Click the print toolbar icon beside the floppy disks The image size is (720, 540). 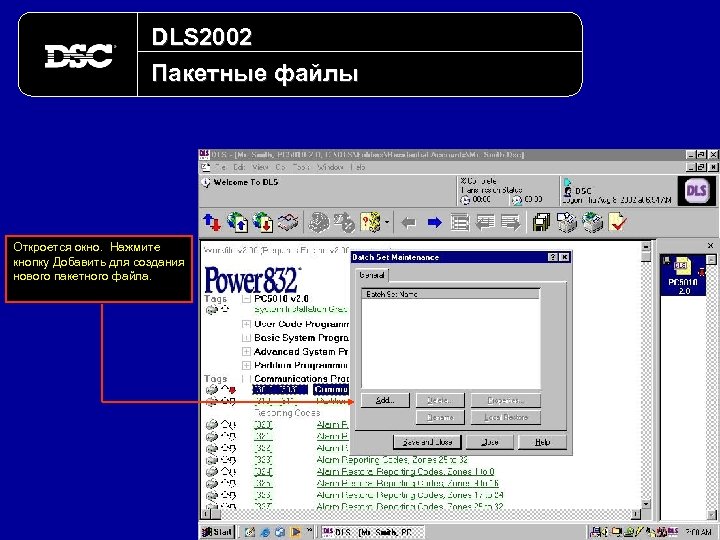coord(567,222)
